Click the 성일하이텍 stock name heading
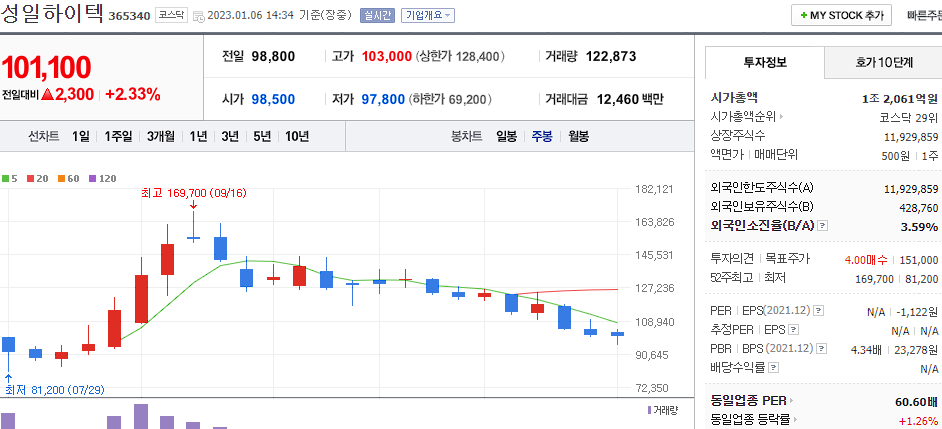 click(52, 13)
